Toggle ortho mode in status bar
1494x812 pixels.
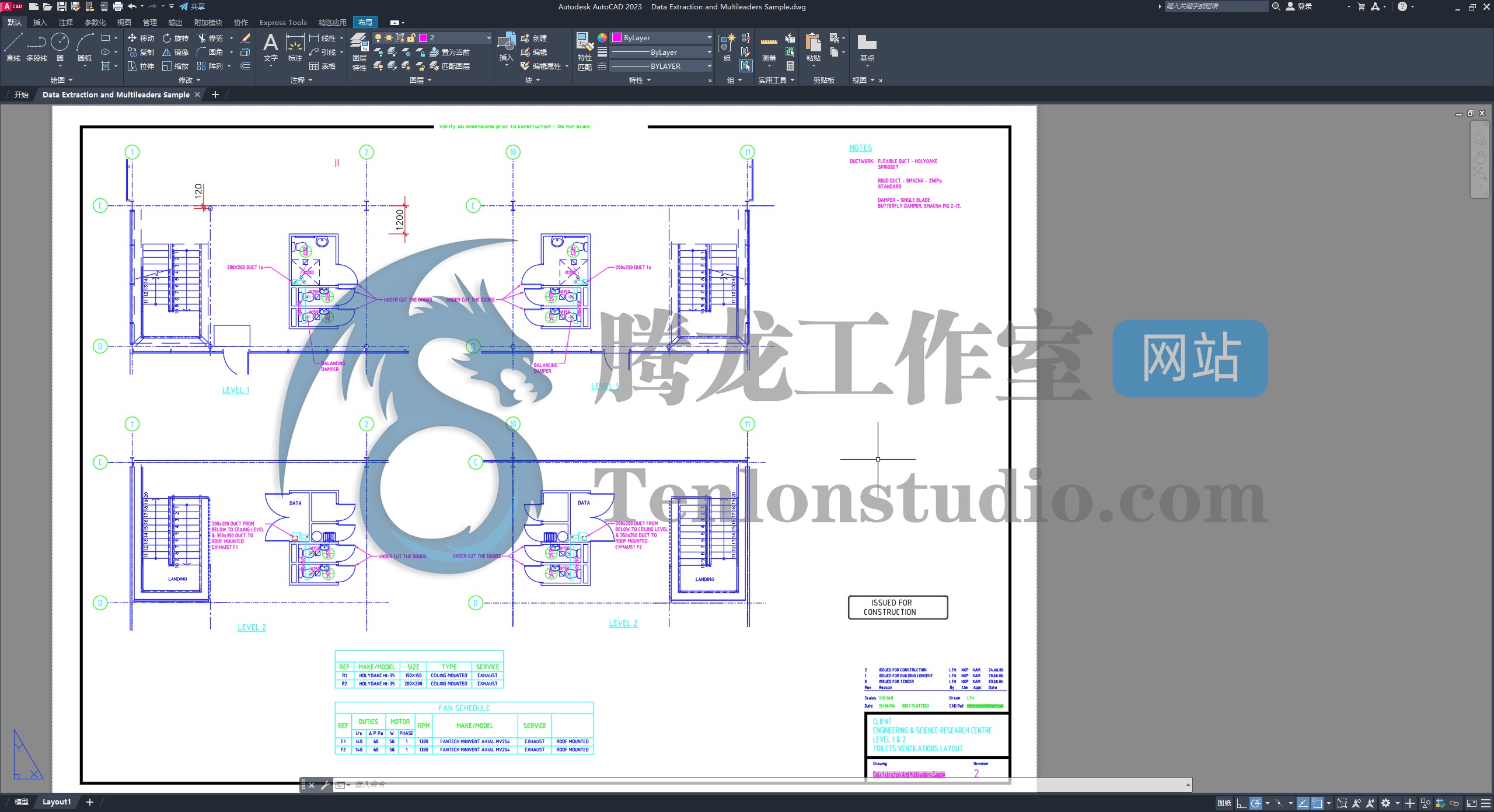pos(1241,803)
